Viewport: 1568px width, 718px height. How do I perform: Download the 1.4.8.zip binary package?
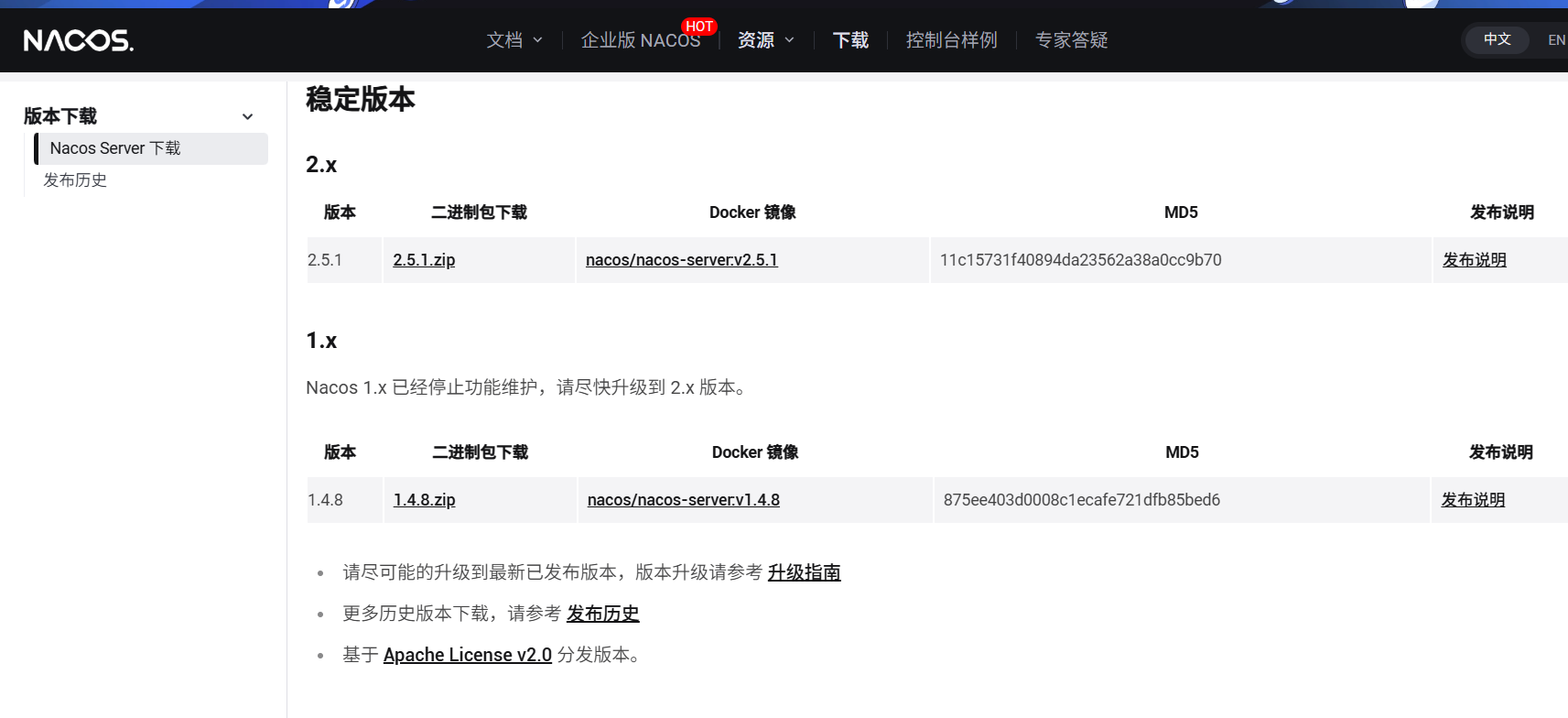tap(425, 500)
